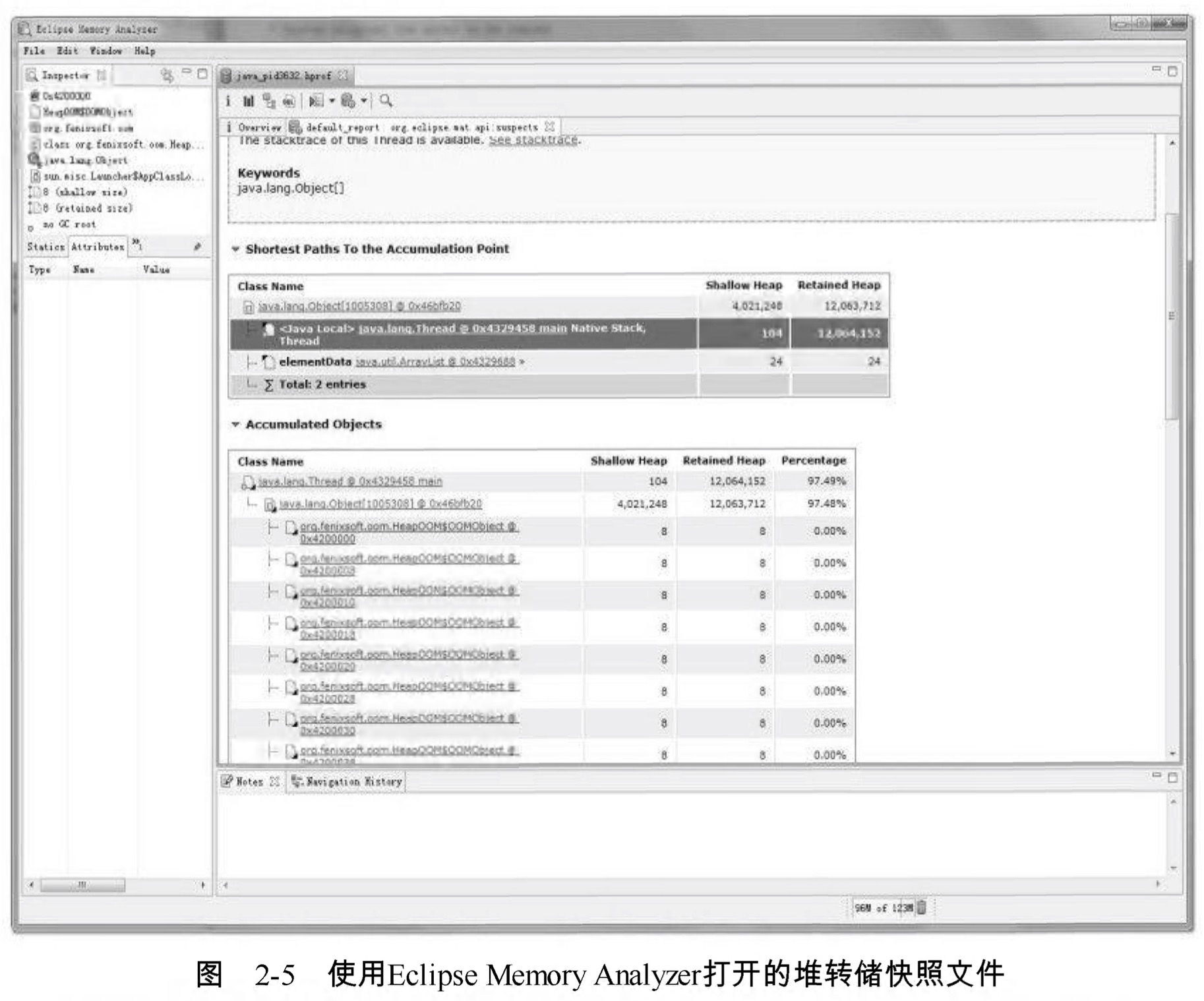This screenshot has width=1204, height=1001.
Task: Select the Notes tab
Action: [x=250, y=781]
